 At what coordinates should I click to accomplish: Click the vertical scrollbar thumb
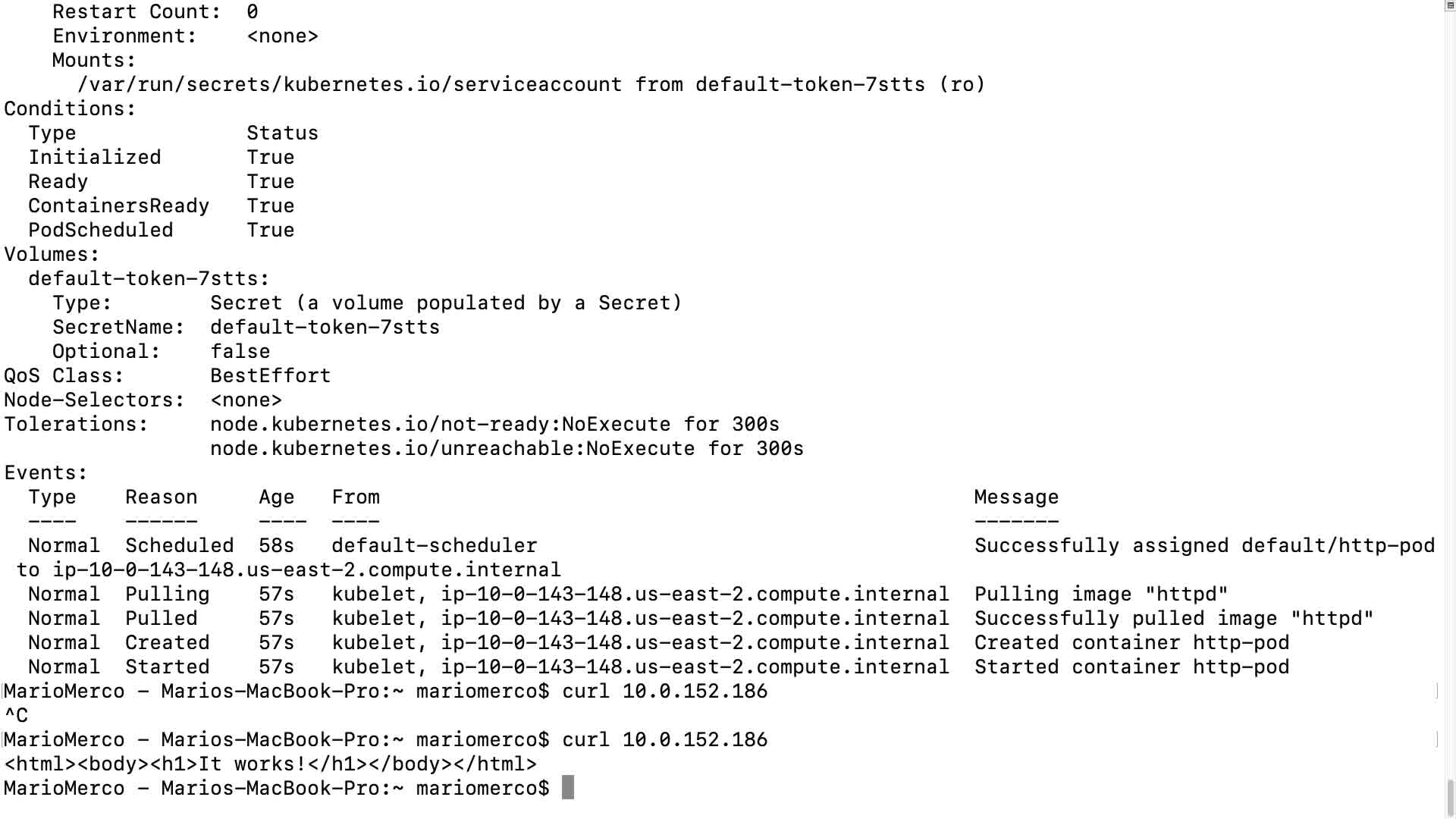tap(1449, 796)
